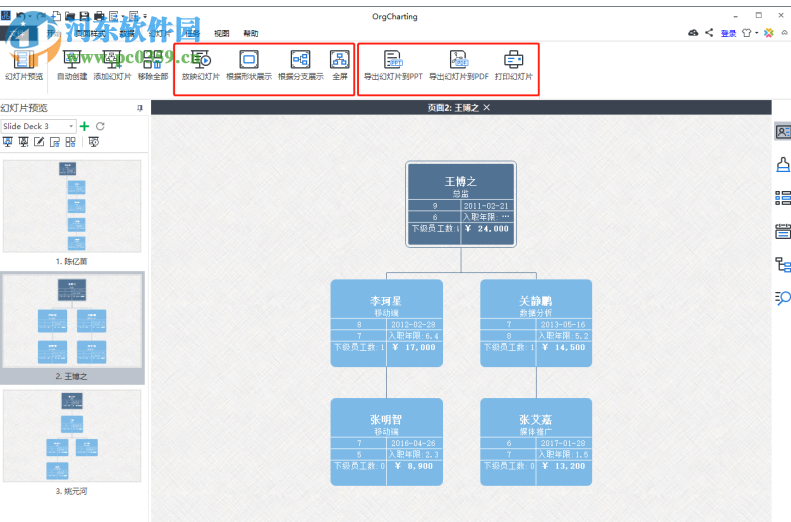Select the 李珂星 org chart card

(386, 323)
